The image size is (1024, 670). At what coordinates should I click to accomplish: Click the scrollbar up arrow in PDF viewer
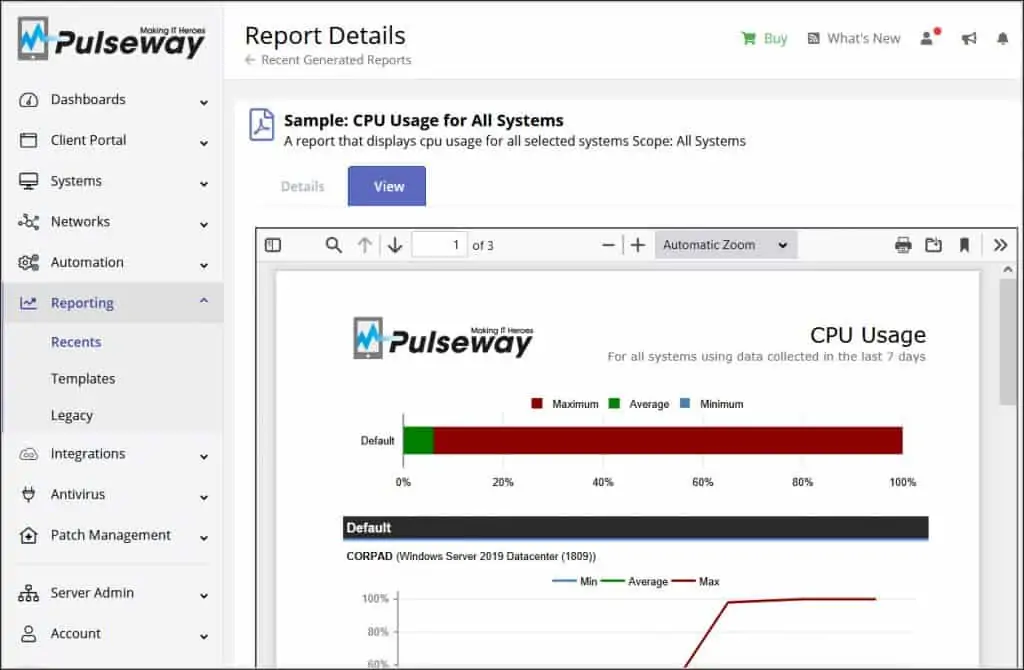point(1008,269)
